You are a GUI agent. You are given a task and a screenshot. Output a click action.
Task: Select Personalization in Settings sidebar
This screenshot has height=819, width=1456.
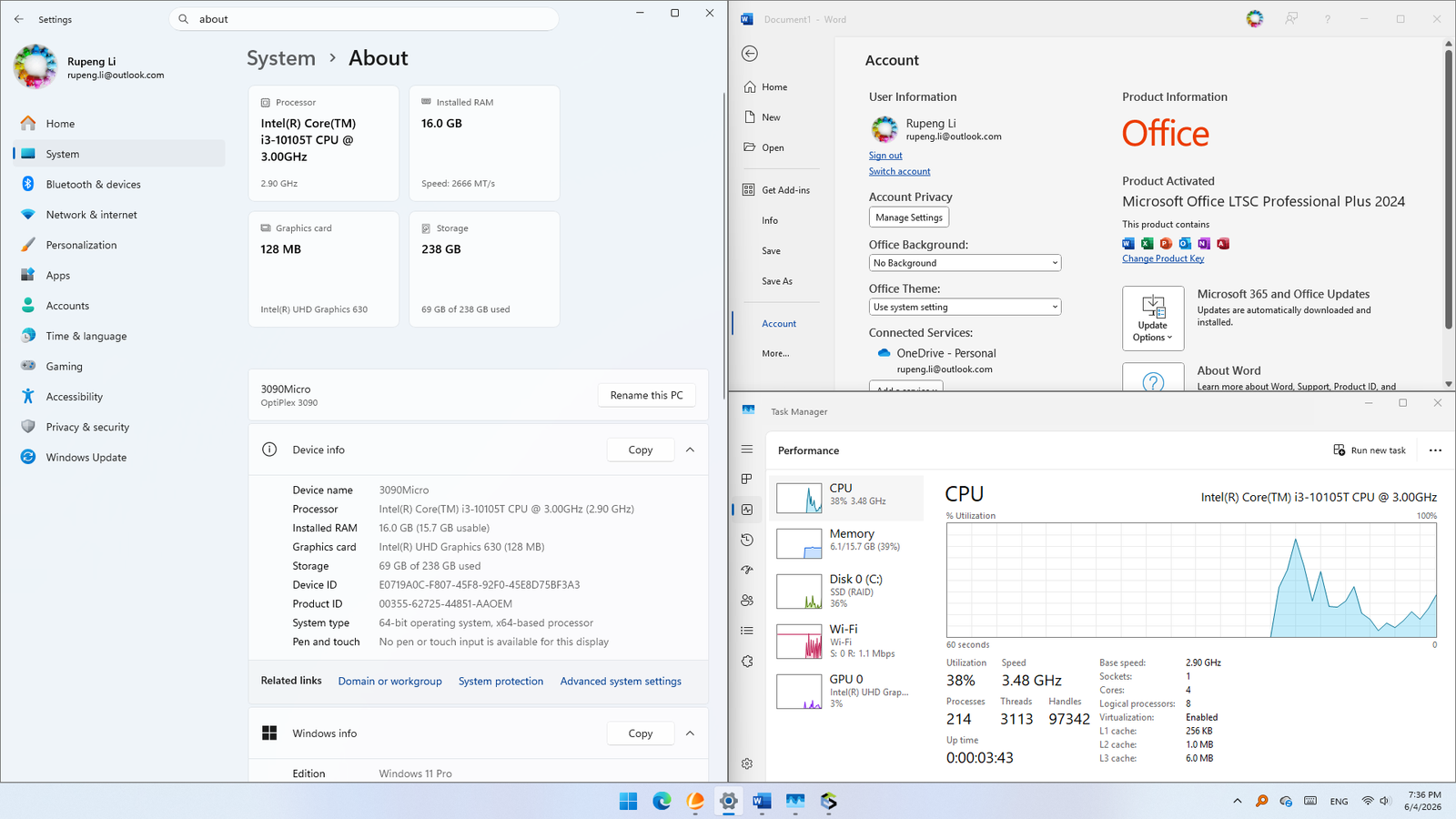tap(119, 245)
